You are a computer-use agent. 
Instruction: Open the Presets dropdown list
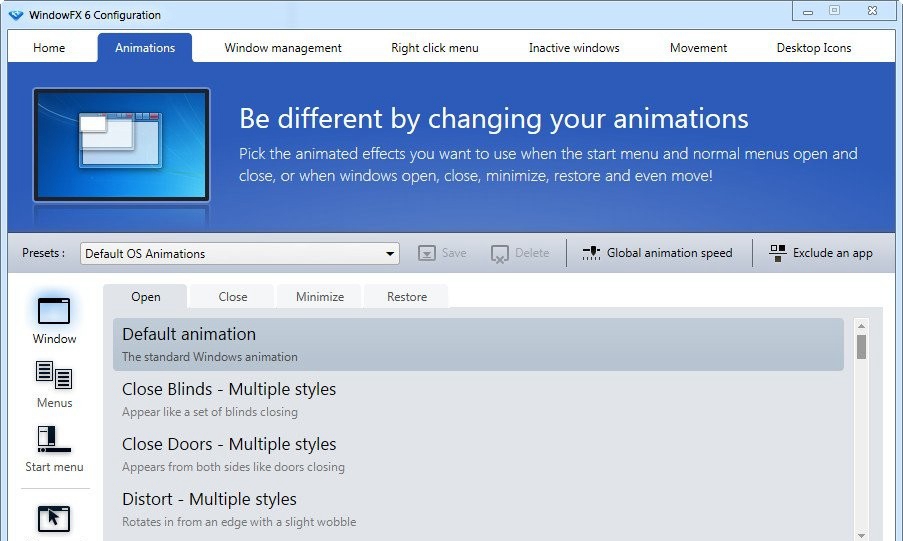pos(240,254)
